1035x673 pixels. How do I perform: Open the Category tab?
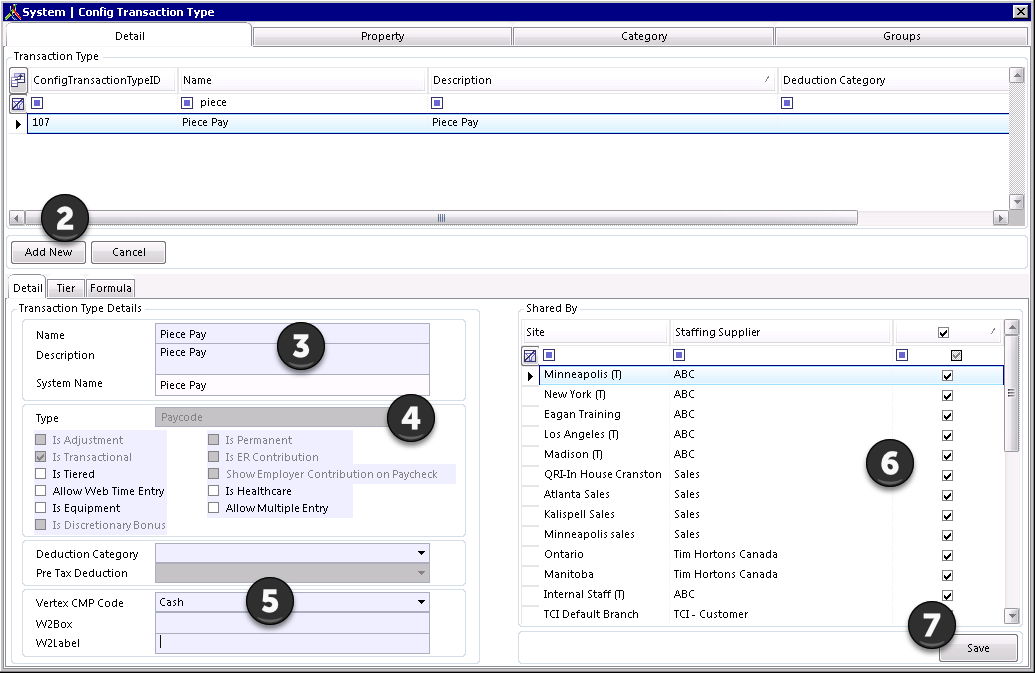click(x=644, y=36)
